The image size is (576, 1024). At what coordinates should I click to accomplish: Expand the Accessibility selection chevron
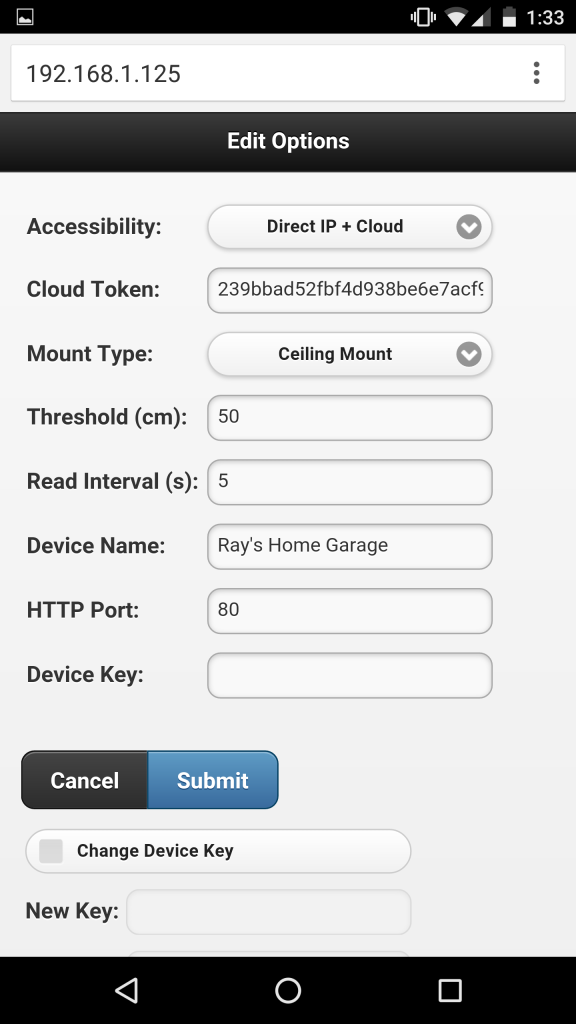pos(469,227)
